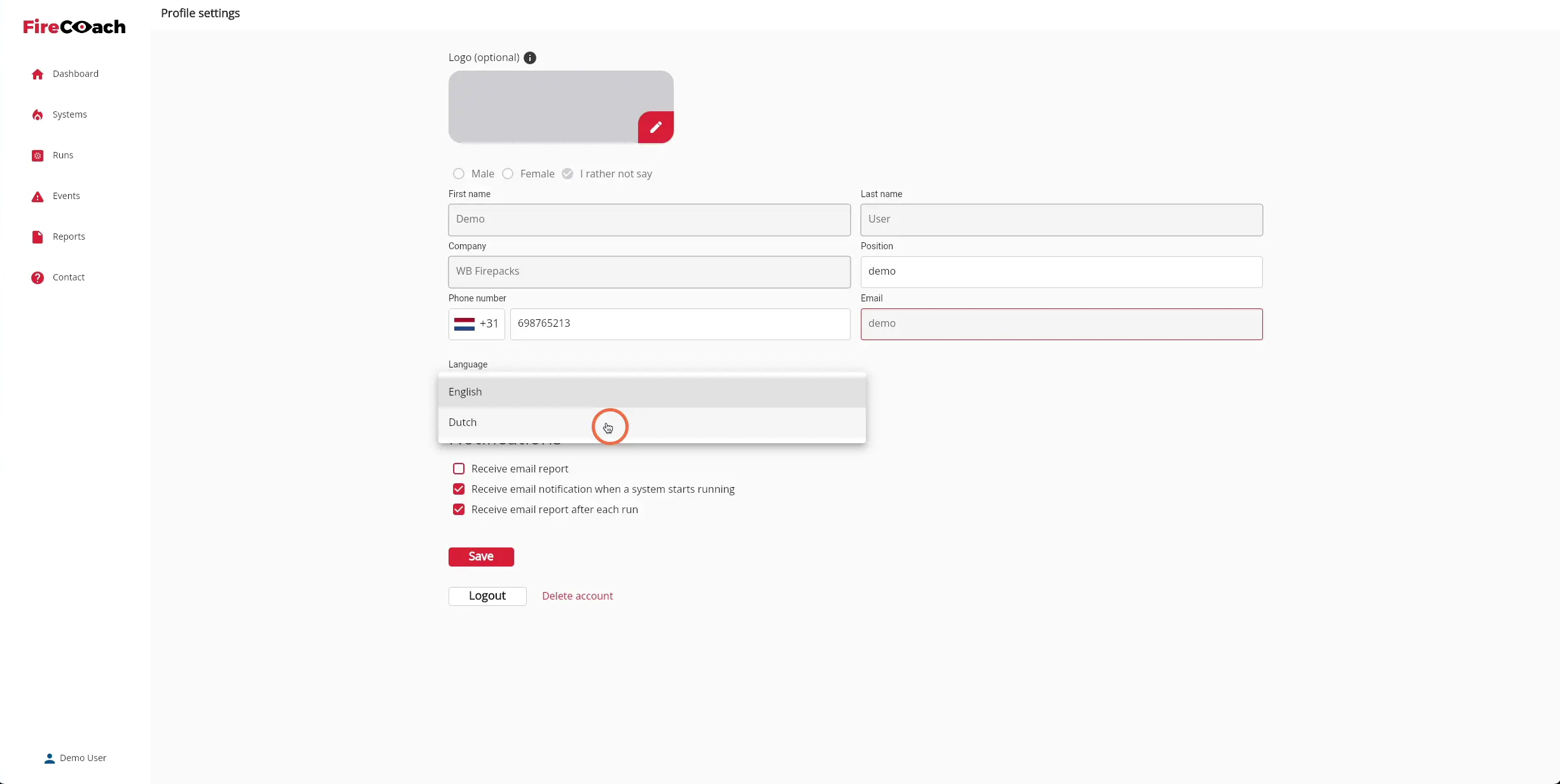Open the +31 country code selector
Screen dimensions: 1560x784
pos(477,324)
